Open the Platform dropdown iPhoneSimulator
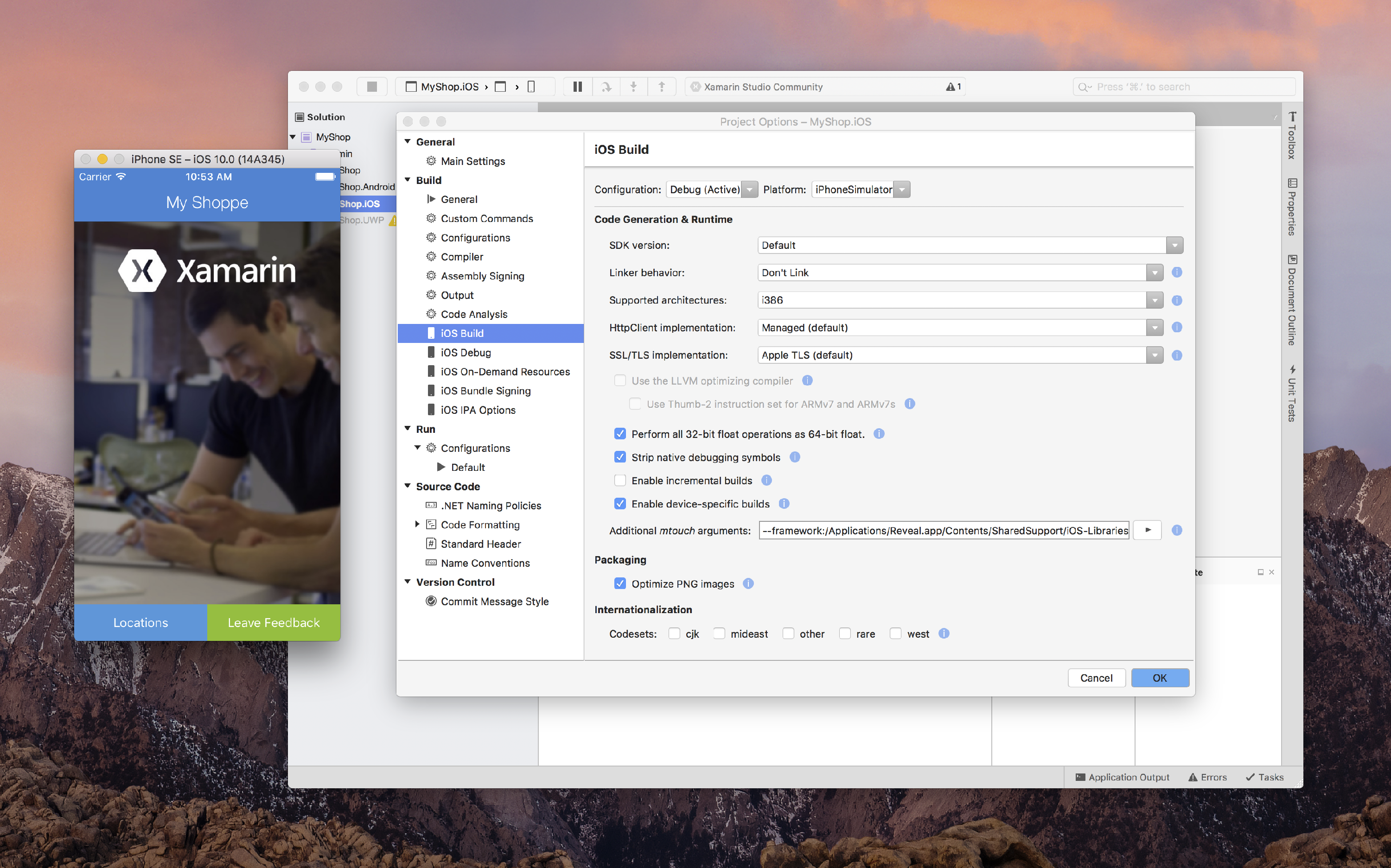This screenshot has width=1391, height=868. coord(861,190)
